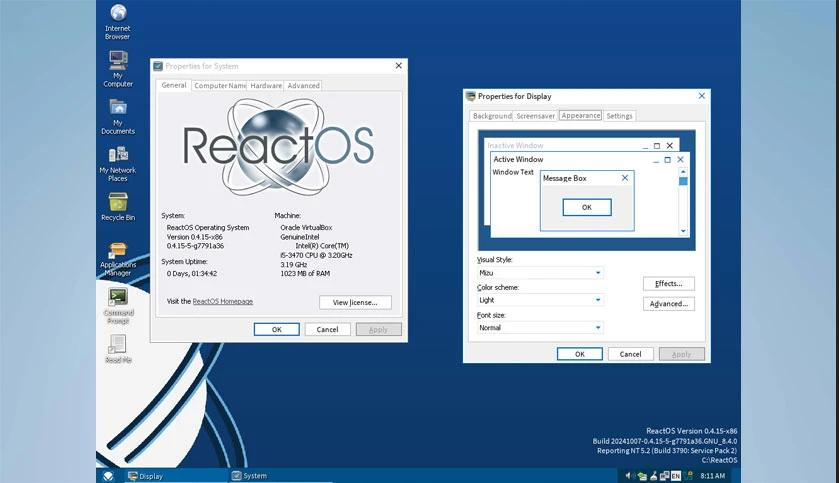Image resolution: width=839 pixels, height=483 pixels.
Task: Expand the Visual Style dropdown
Action: click(598, 272)
